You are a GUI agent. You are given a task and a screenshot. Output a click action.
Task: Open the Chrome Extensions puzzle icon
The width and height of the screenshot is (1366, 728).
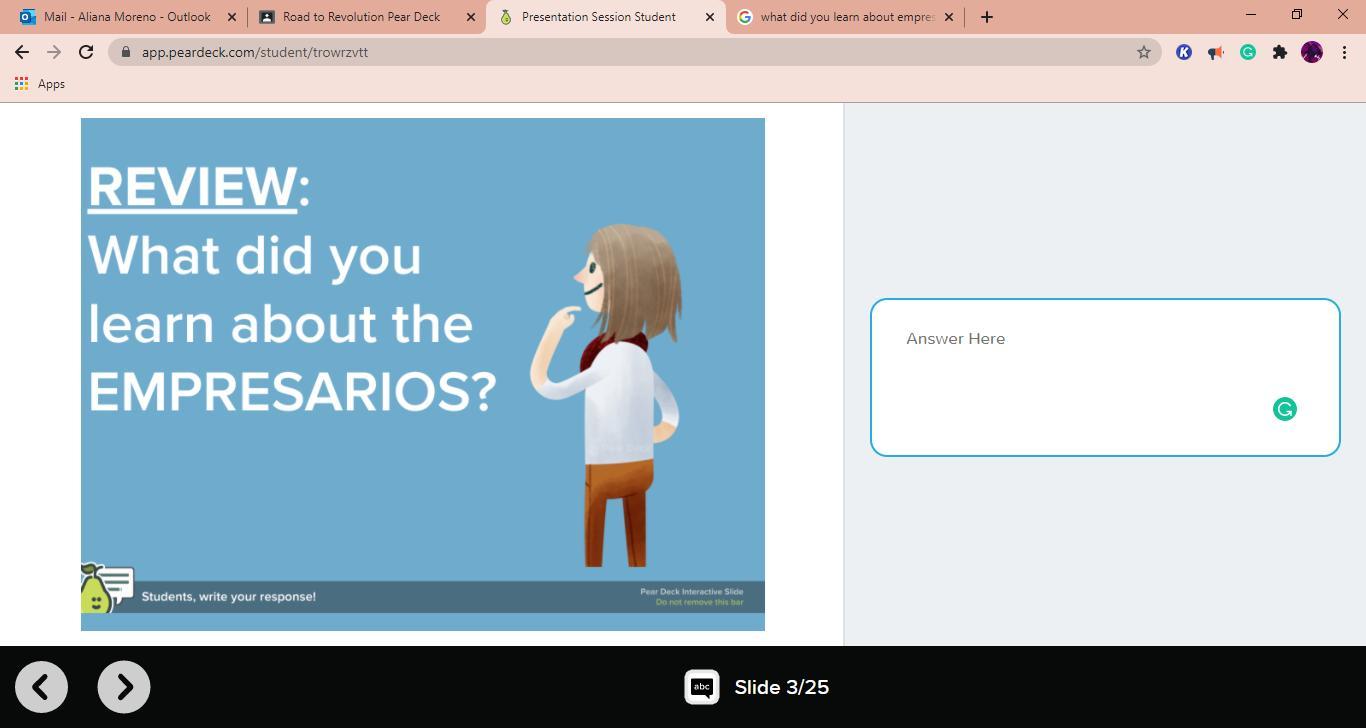(x=1279, y=52)
